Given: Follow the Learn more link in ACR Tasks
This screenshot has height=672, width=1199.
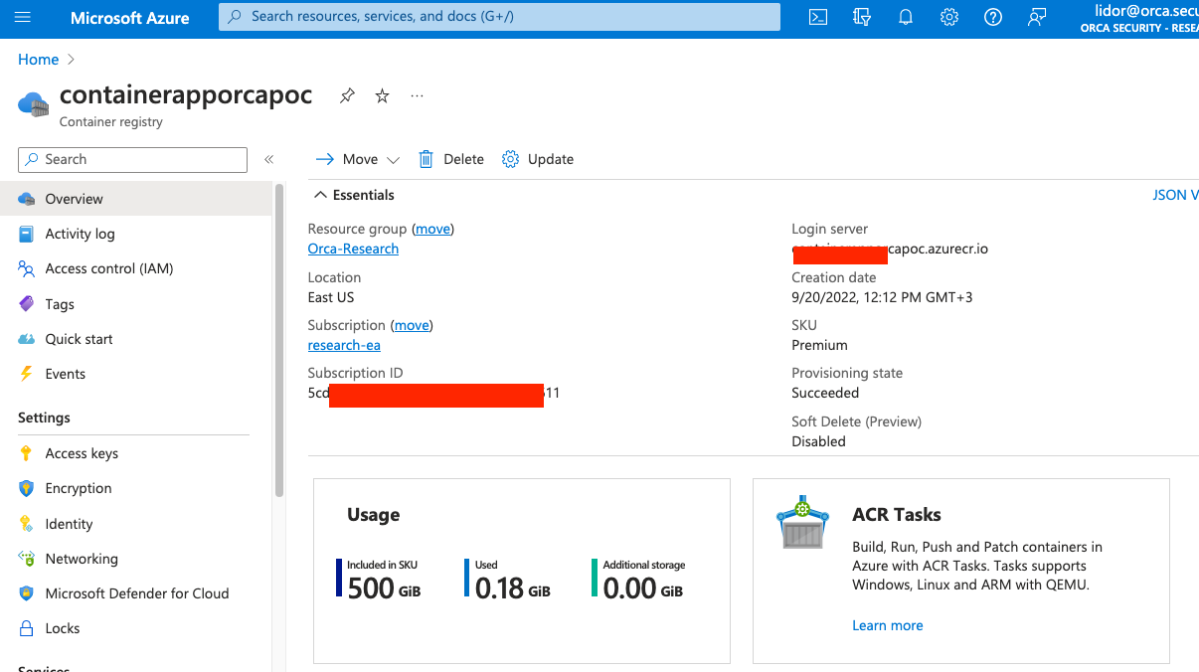Looking at the screenshot, I should [887, 625].
